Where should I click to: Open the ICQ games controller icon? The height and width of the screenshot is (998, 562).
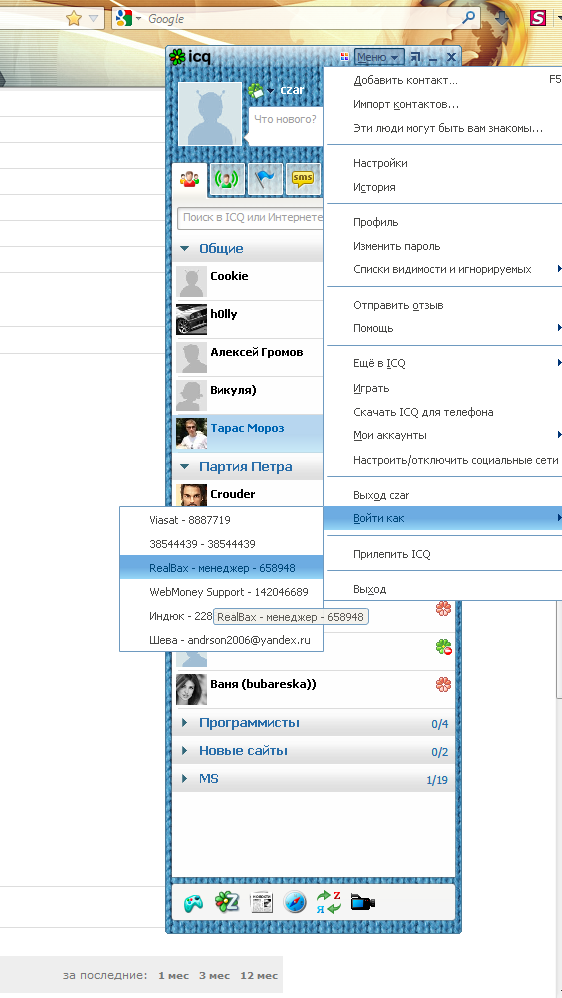click(193, 903)
